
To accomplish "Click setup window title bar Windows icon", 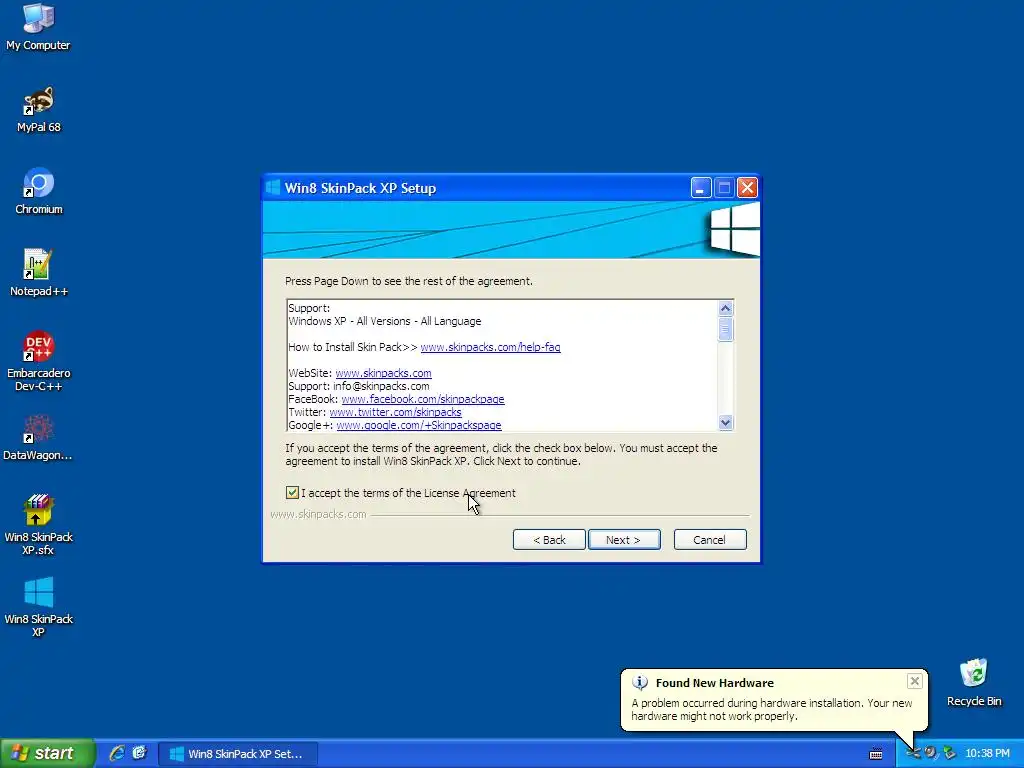I will [x=273, y=187].
